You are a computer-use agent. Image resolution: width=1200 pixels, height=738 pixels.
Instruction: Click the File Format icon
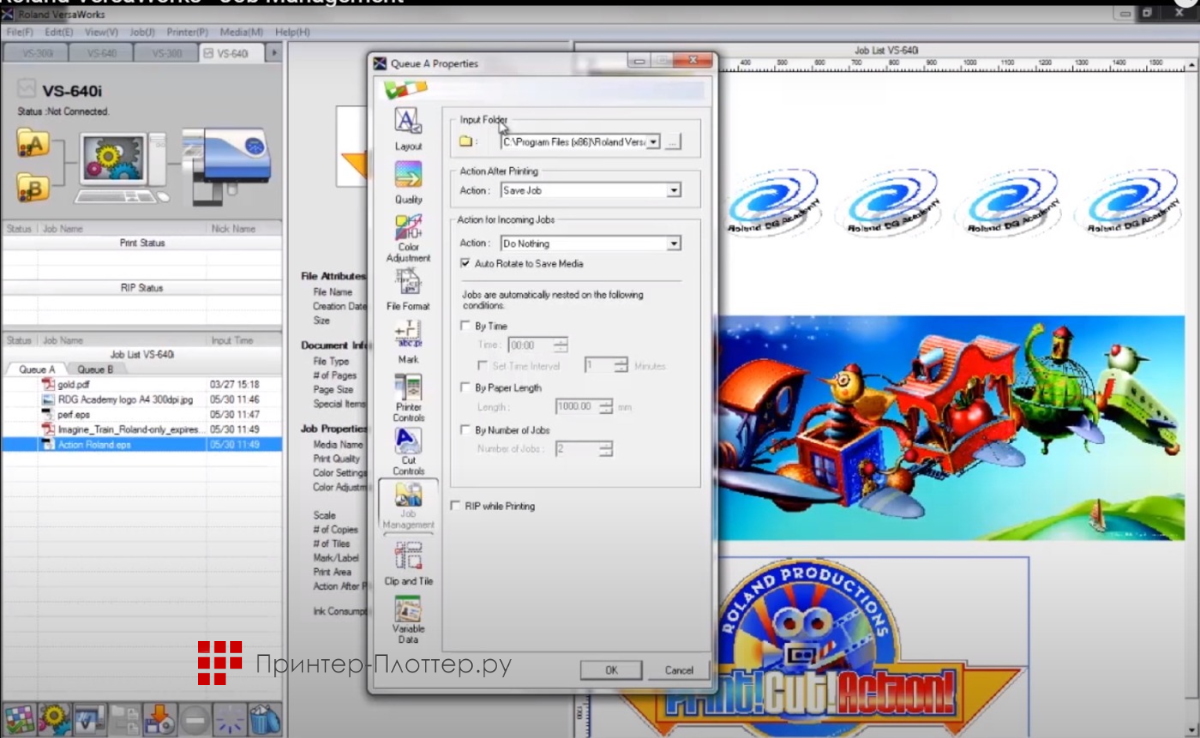[408, 285]
